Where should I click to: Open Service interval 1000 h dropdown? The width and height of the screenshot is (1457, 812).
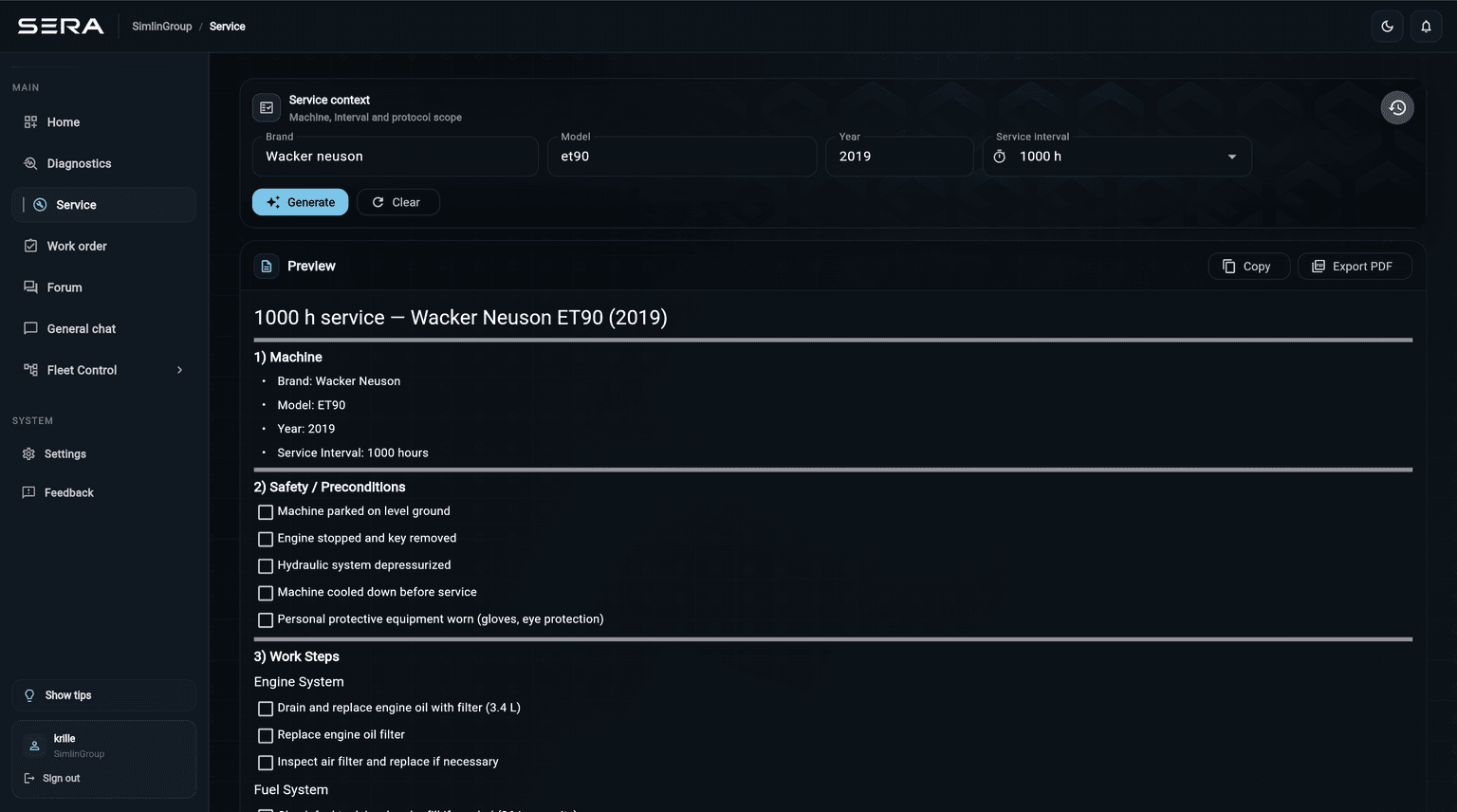[x=1117, y=157]
